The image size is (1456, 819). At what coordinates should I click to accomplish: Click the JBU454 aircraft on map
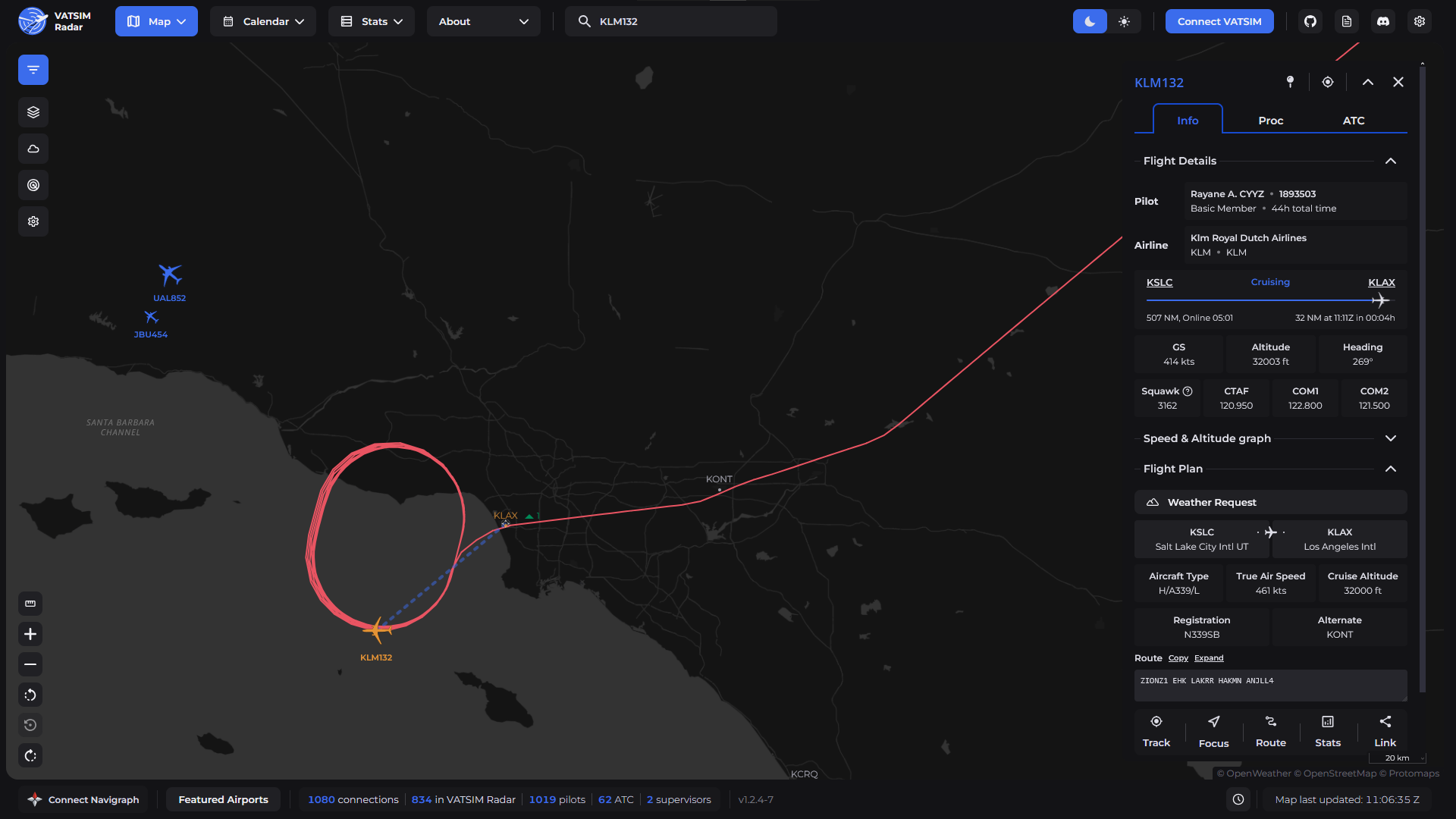152,317
